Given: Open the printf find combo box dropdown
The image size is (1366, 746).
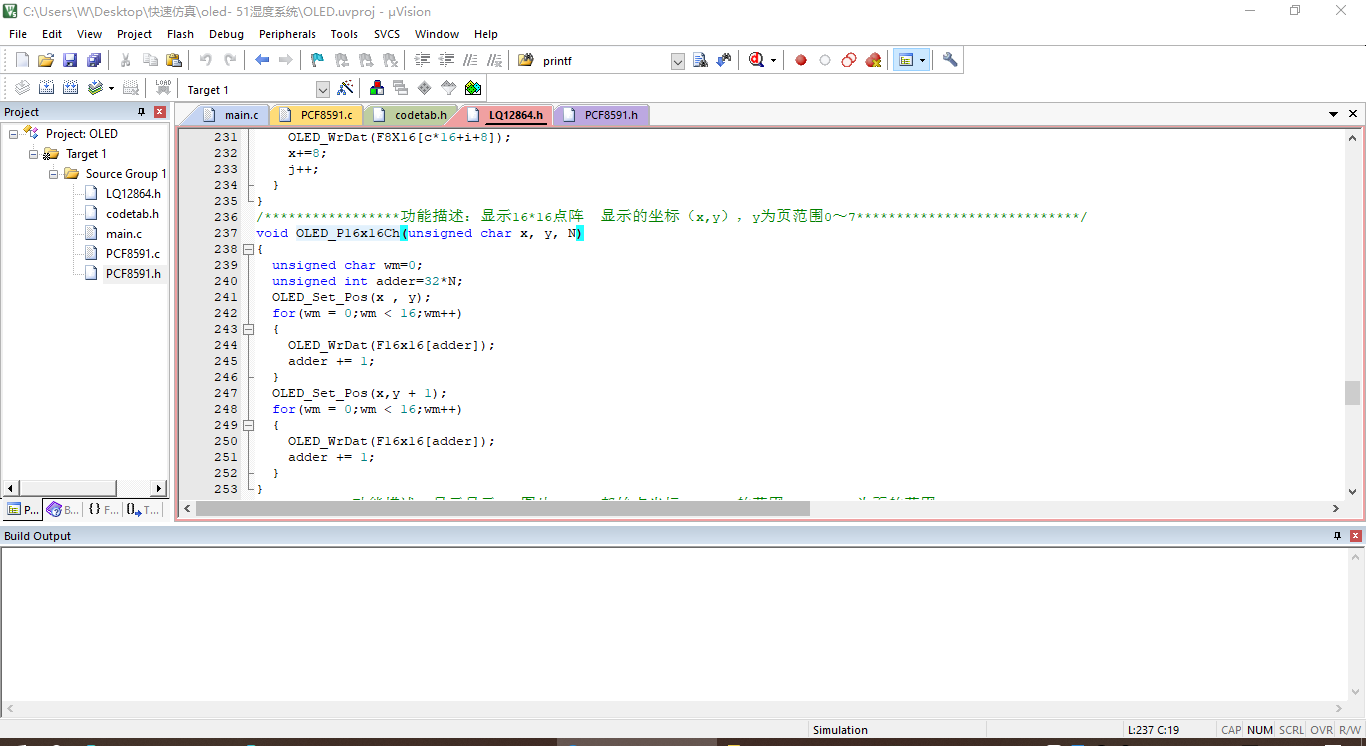Looking at the screenshot, I should click(x=677, y=61).
